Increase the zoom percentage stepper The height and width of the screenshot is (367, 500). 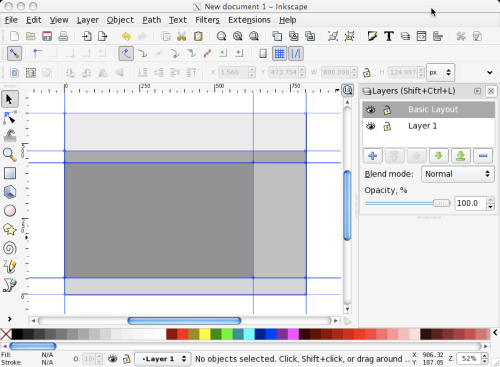pyautogui.click(x=485, y=356)
